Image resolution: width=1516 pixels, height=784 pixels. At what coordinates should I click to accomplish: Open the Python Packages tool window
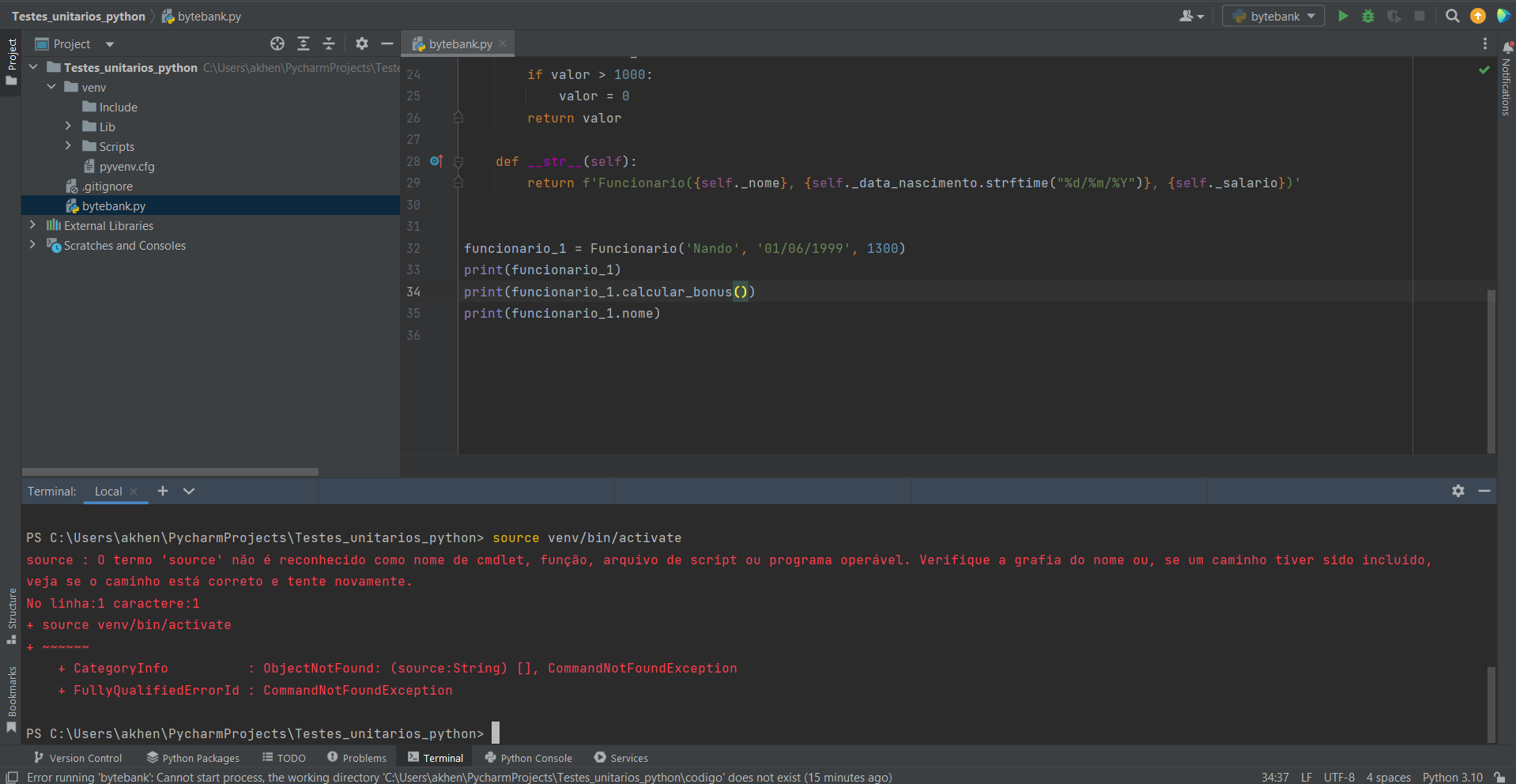193,757
